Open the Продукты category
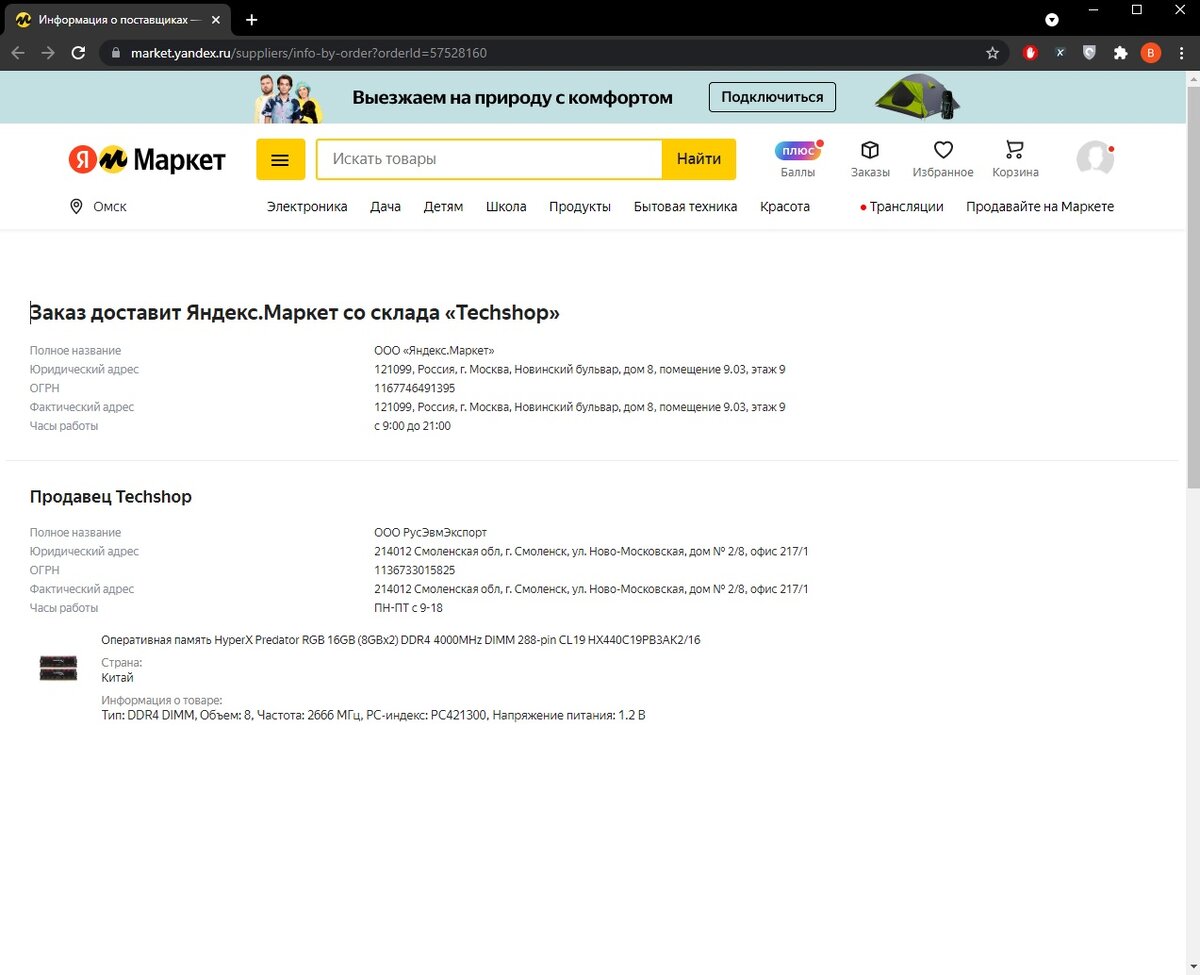 pyautogui.click(x=580, y=206)
